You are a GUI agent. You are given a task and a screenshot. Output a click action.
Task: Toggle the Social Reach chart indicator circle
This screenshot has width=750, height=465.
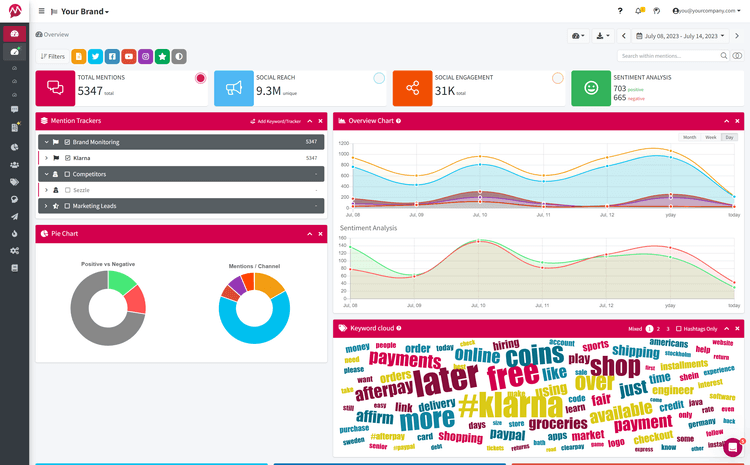[379, 78]
